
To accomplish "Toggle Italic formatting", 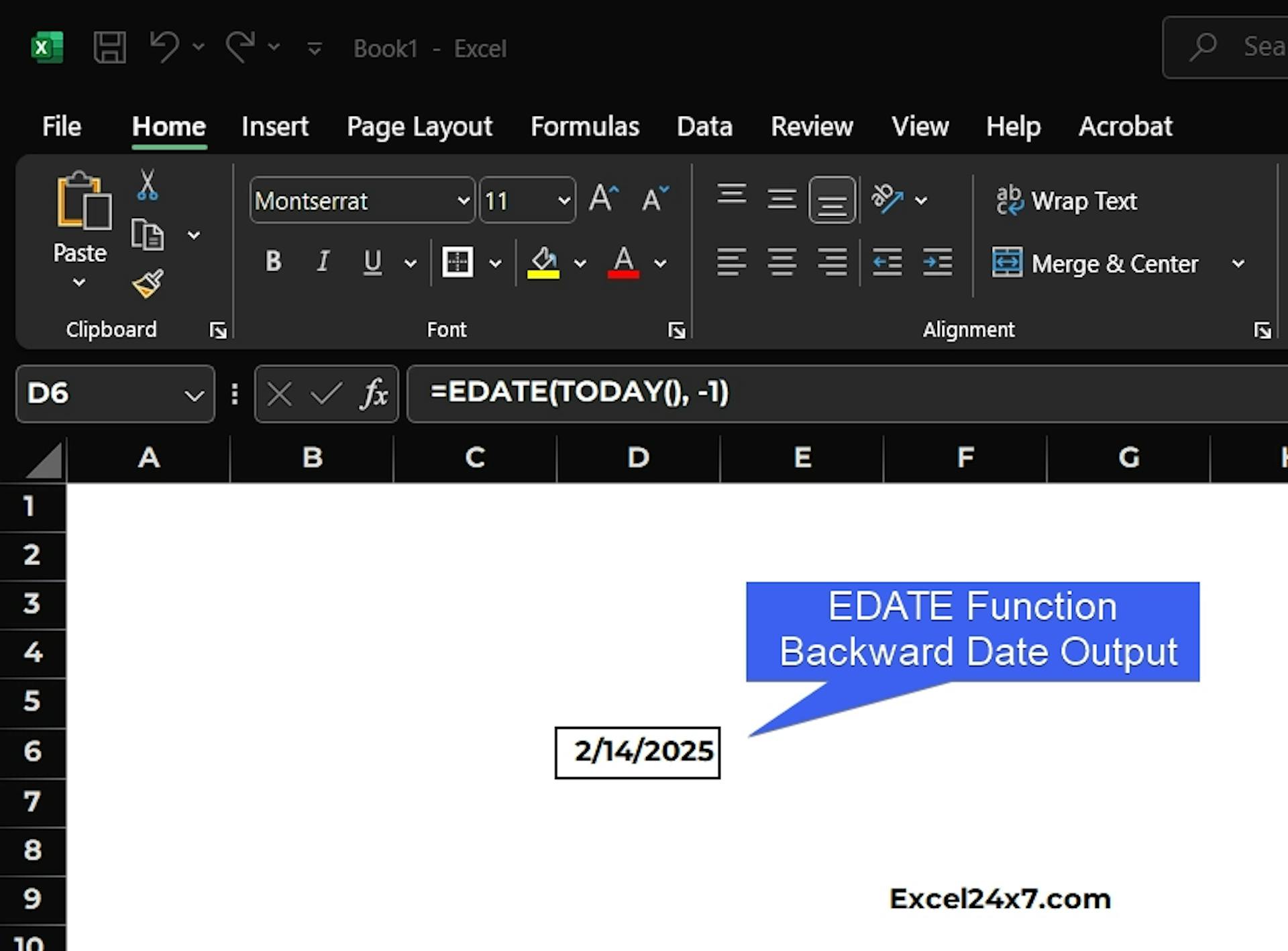I will click(x=323, y=262).
